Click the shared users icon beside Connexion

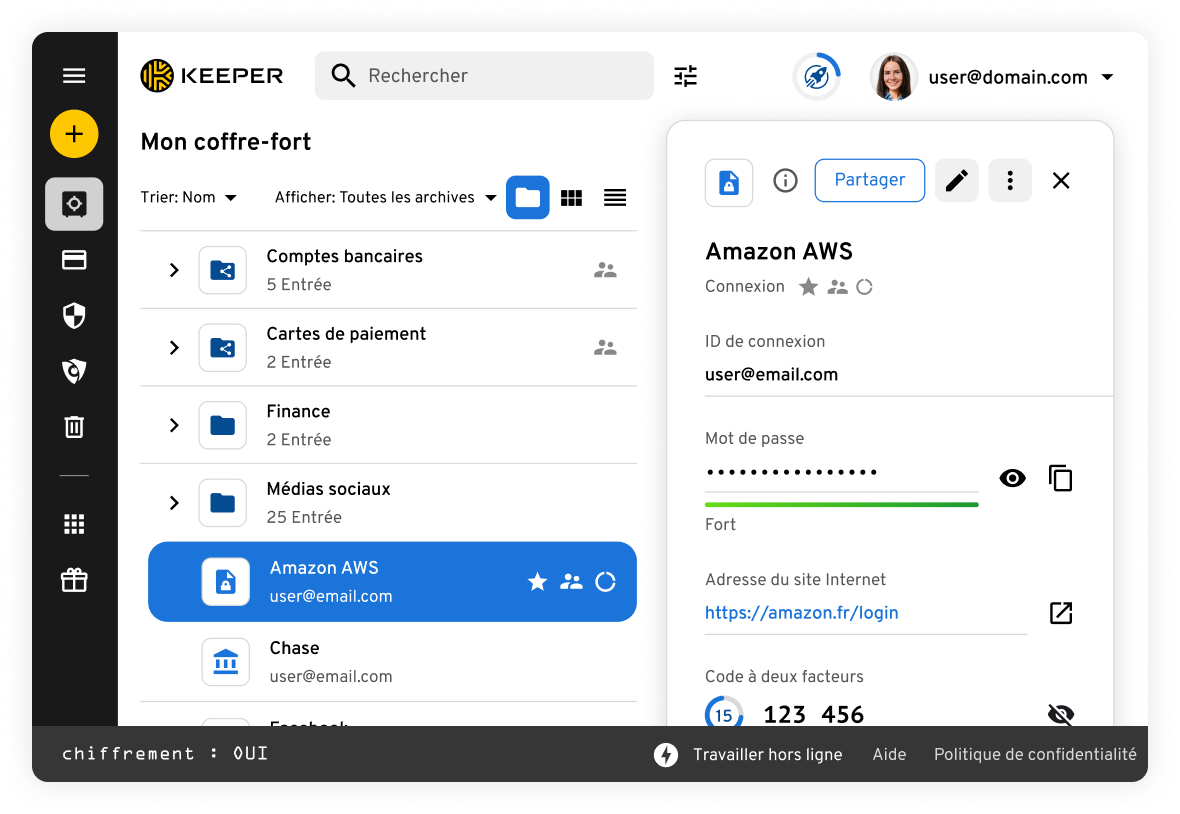(x=838, y=287)
